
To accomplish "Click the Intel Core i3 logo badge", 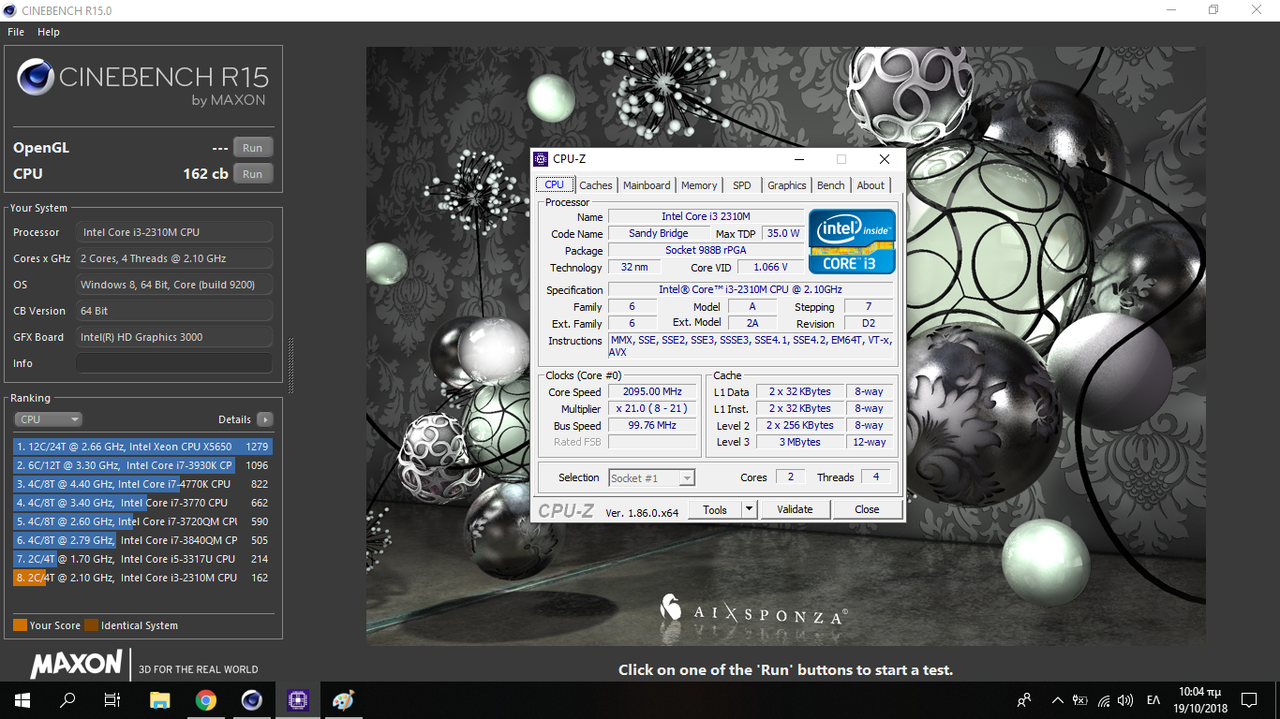I will coord(852,241).
